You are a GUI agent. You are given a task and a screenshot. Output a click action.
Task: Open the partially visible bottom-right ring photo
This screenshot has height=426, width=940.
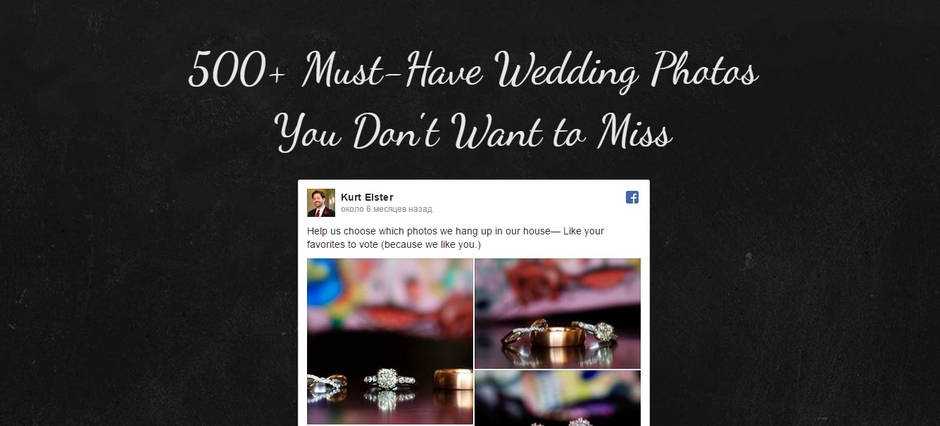tap(558, 398)
